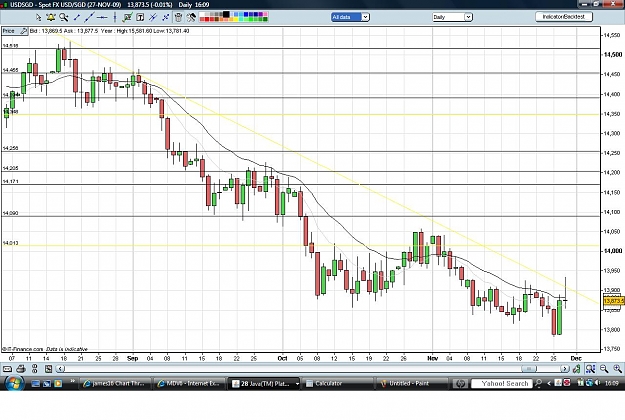Click the printer icon
This screenshot has width=625, height=420.
tap(21, 369)
